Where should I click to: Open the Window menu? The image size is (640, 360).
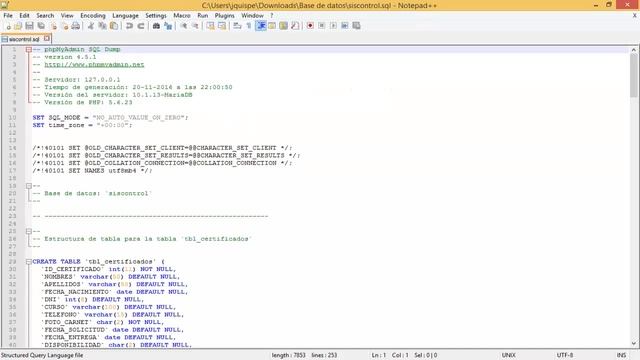pos(252,16)
